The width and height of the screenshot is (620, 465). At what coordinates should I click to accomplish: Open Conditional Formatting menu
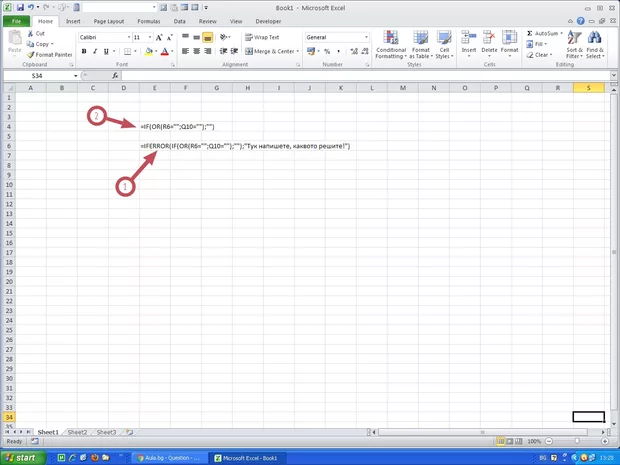(x=391, y=45)
